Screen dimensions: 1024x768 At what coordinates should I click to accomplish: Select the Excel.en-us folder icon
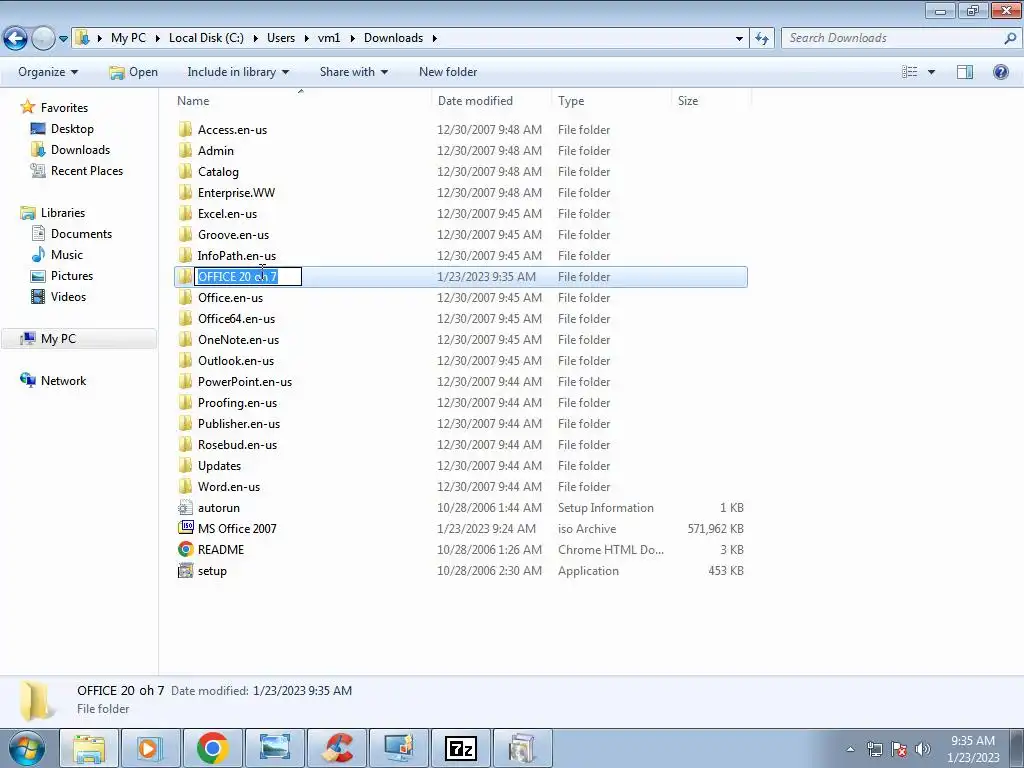185,214
